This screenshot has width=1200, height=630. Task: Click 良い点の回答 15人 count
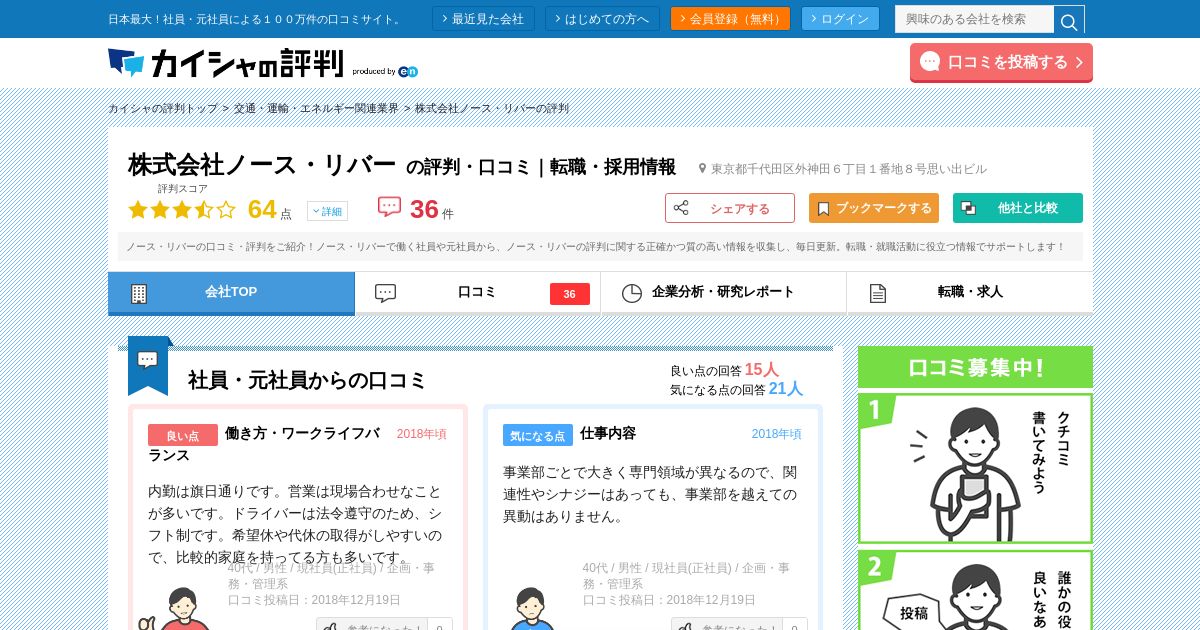tap(724, 369)
